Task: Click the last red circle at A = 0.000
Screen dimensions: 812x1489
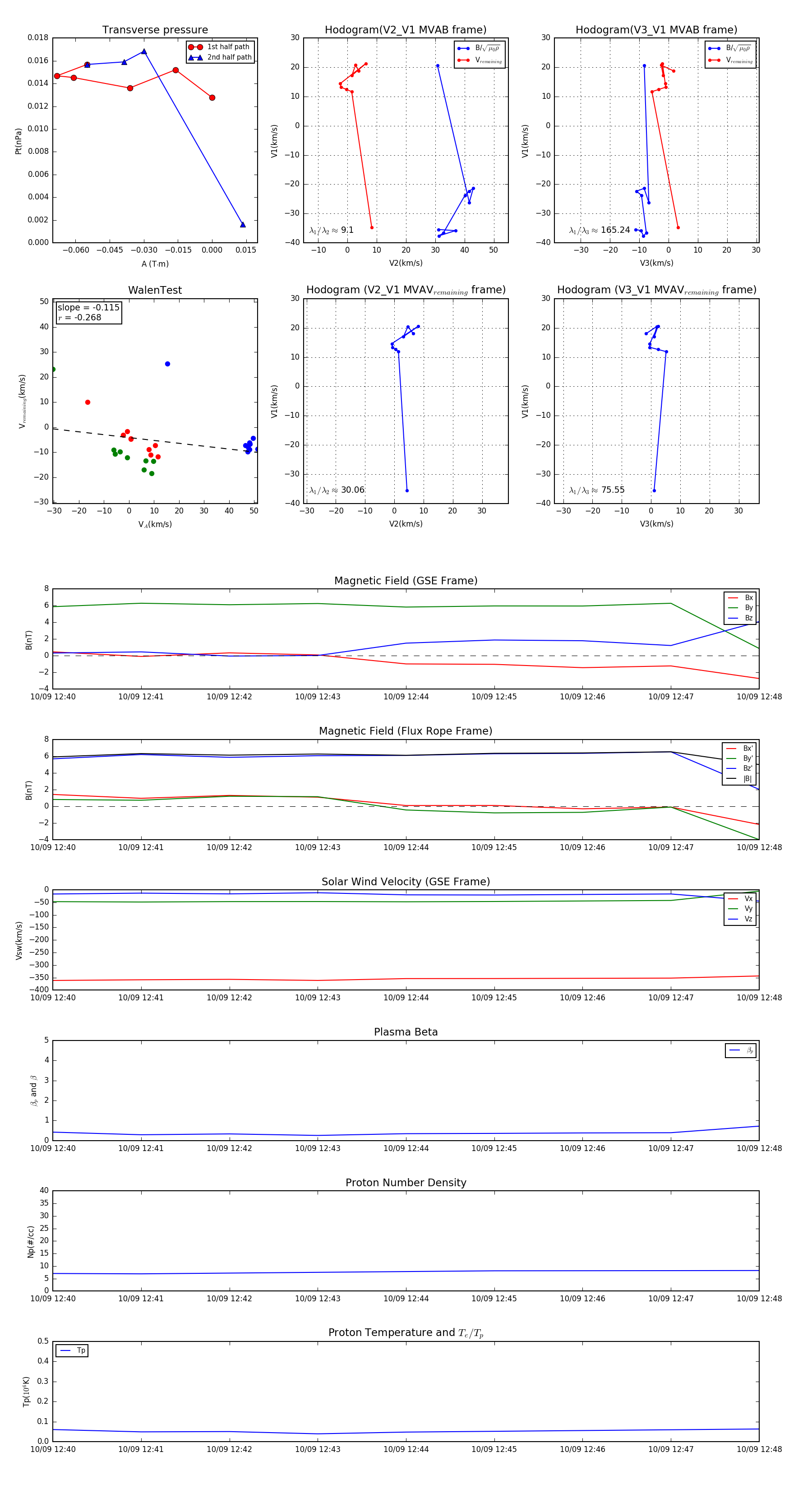Action: (212, 97)
